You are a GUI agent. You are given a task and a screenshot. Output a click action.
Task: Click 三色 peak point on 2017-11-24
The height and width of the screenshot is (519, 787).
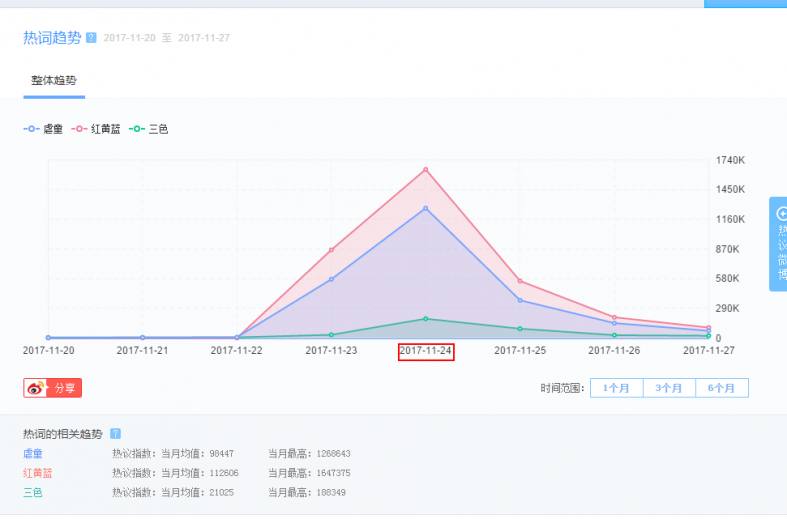click(x=426, y=319)
